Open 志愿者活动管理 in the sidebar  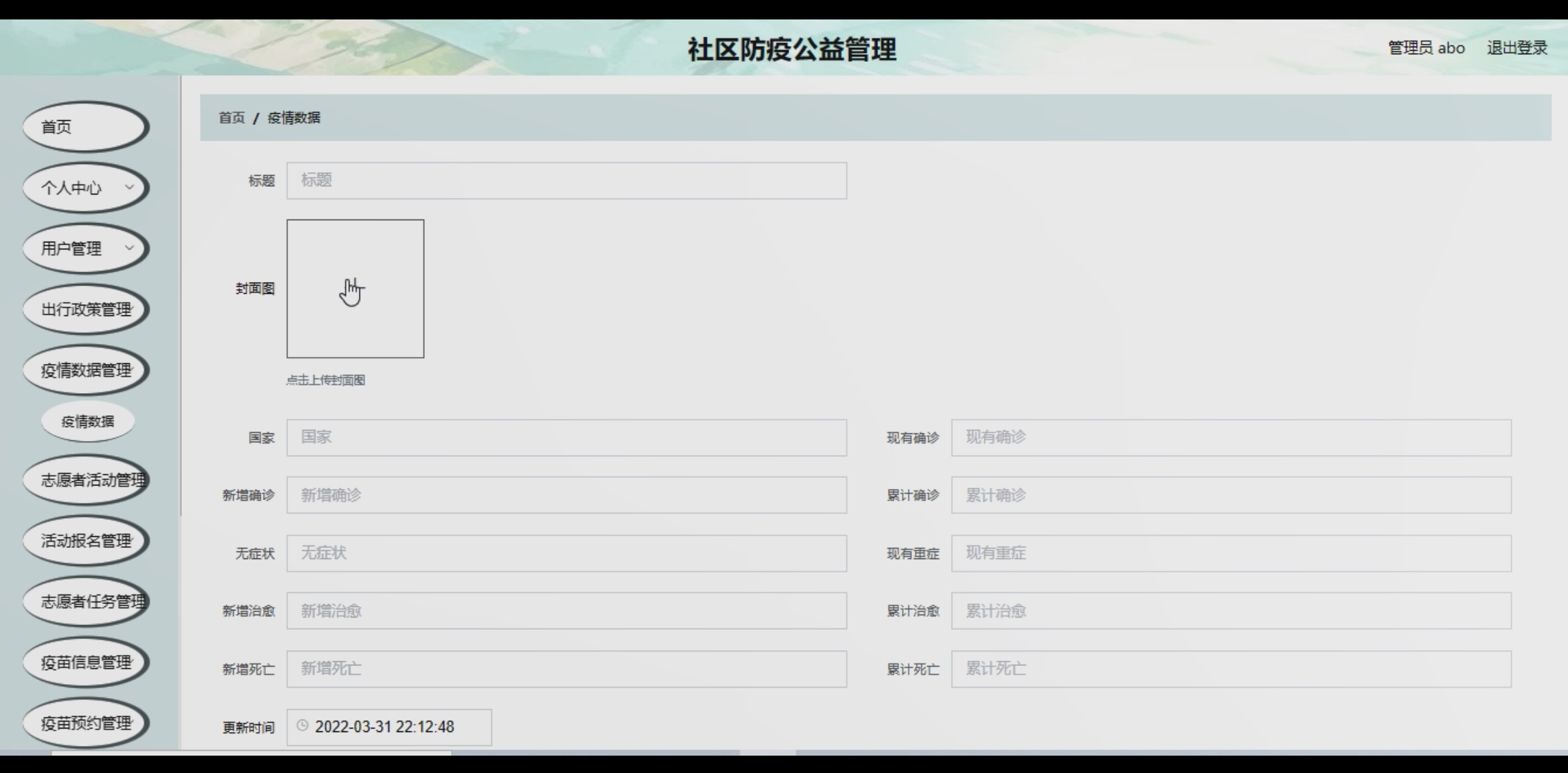[86, 480]
